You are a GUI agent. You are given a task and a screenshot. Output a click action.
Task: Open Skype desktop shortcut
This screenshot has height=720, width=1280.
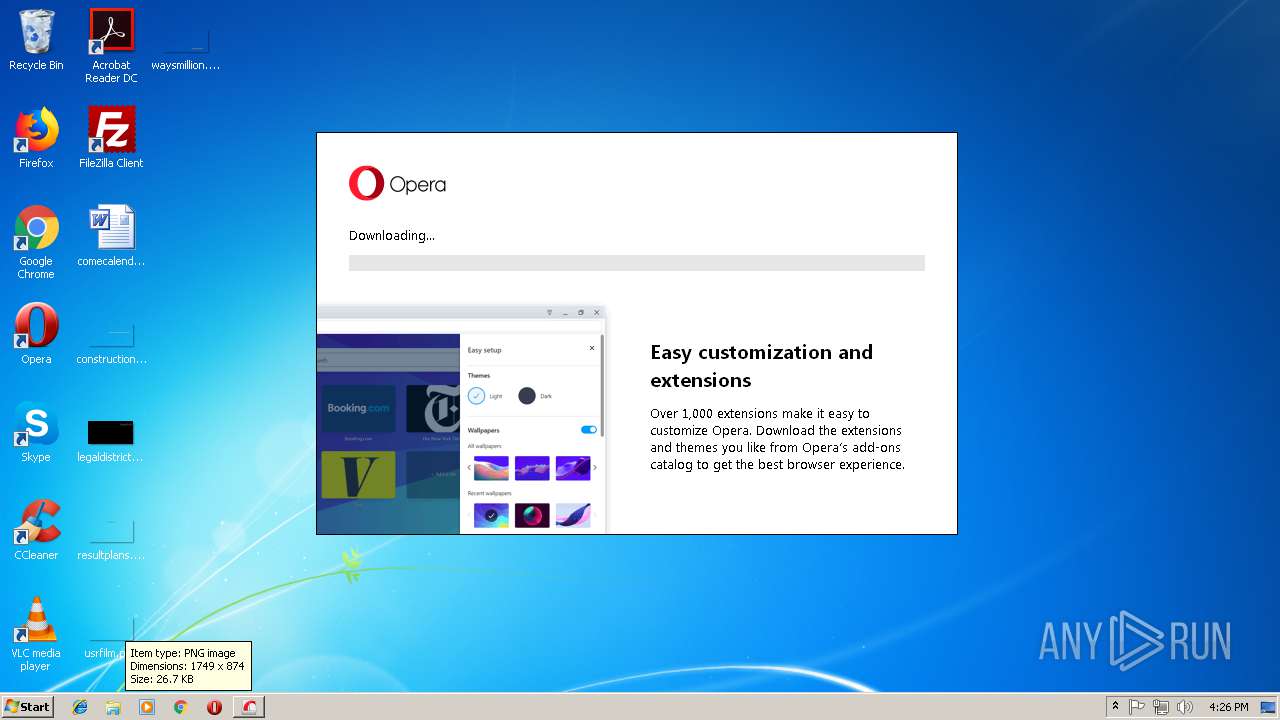pyautogui.click(x=36, y=432)
